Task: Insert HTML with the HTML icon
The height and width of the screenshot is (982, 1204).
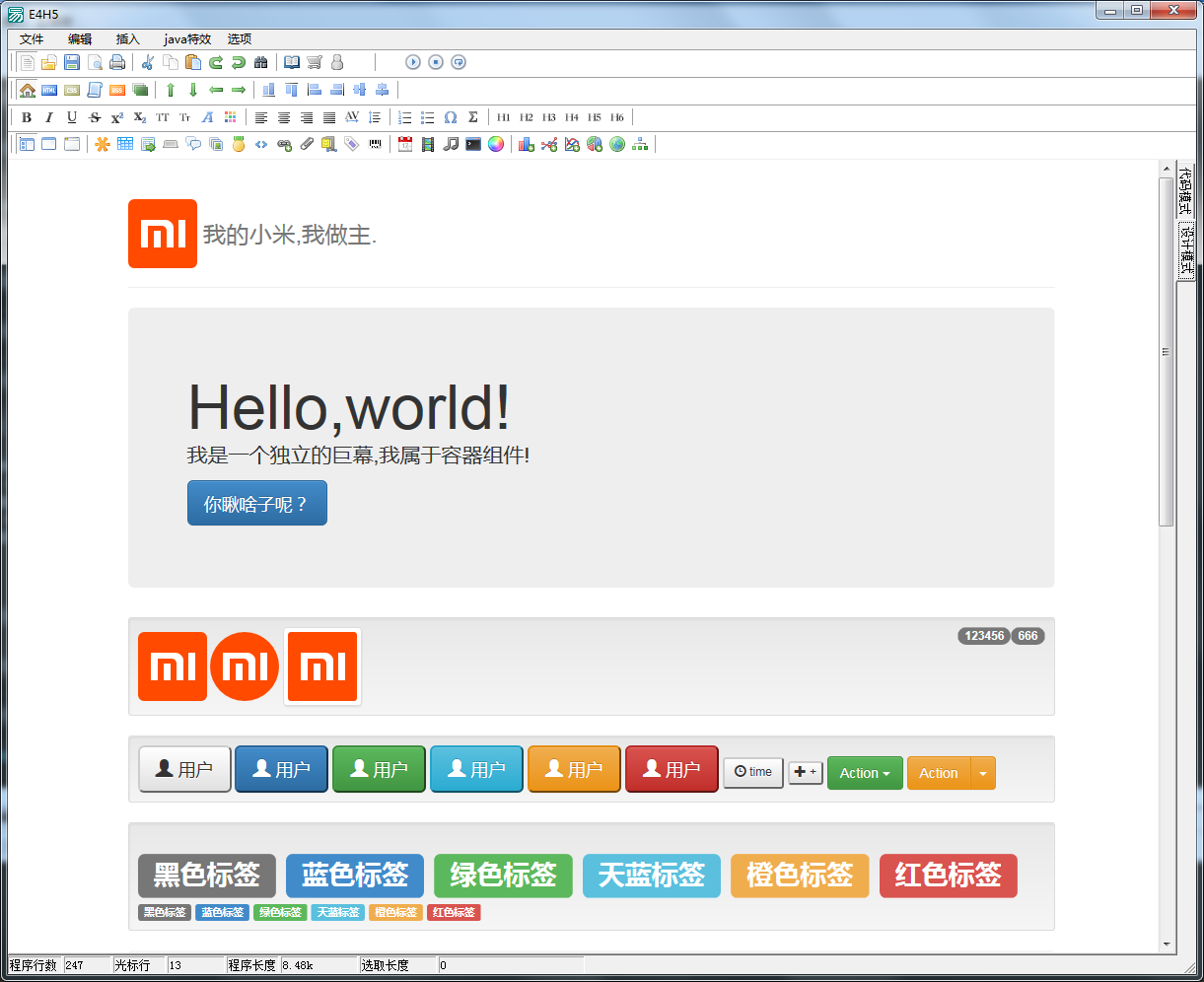Action: click(x=49, y=90)
